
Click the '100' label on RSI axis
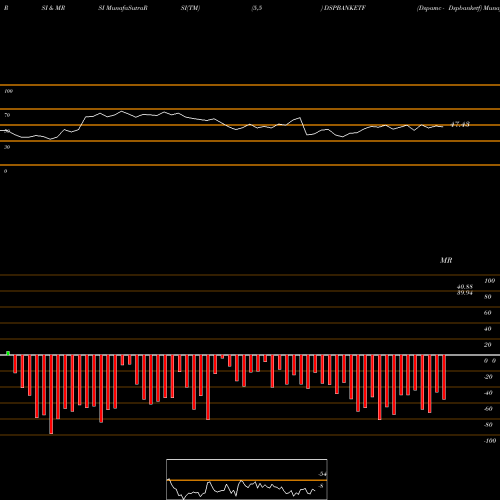click(9, 91)
